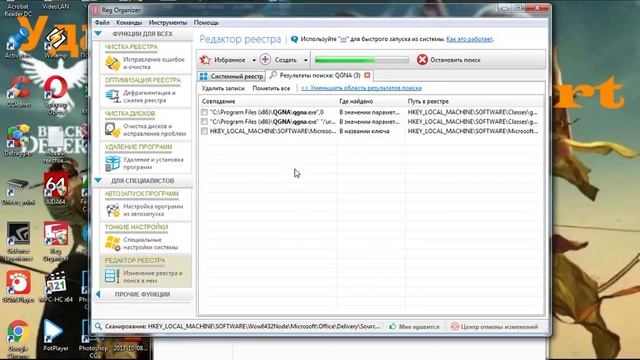This screenshot has height=360, width=640.
Task: Open Google Chrome desktop shortcut
Action: [x=17, y=338]
